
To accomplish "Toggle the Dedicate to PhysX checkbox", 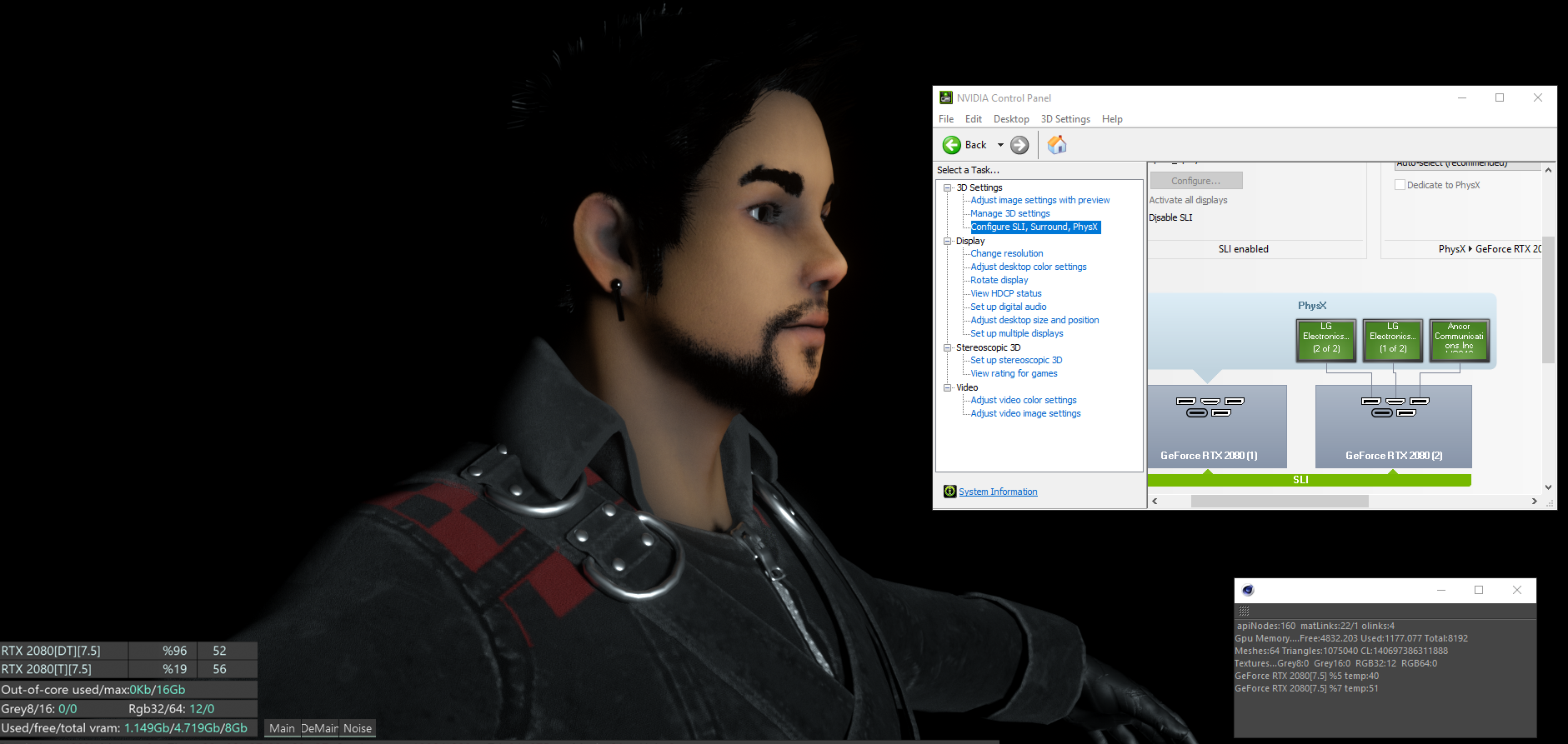I will [x=1400, y=185].
